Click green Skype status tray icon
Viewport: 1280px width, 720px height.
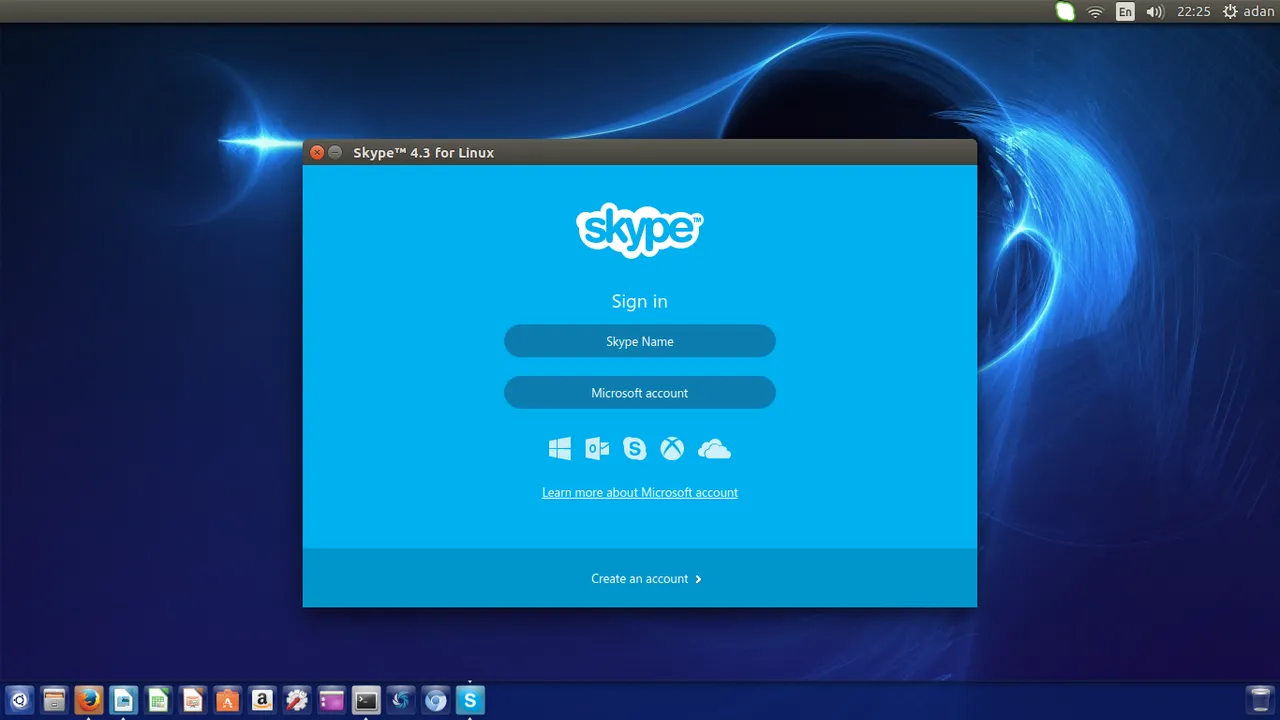(1065, 11)
